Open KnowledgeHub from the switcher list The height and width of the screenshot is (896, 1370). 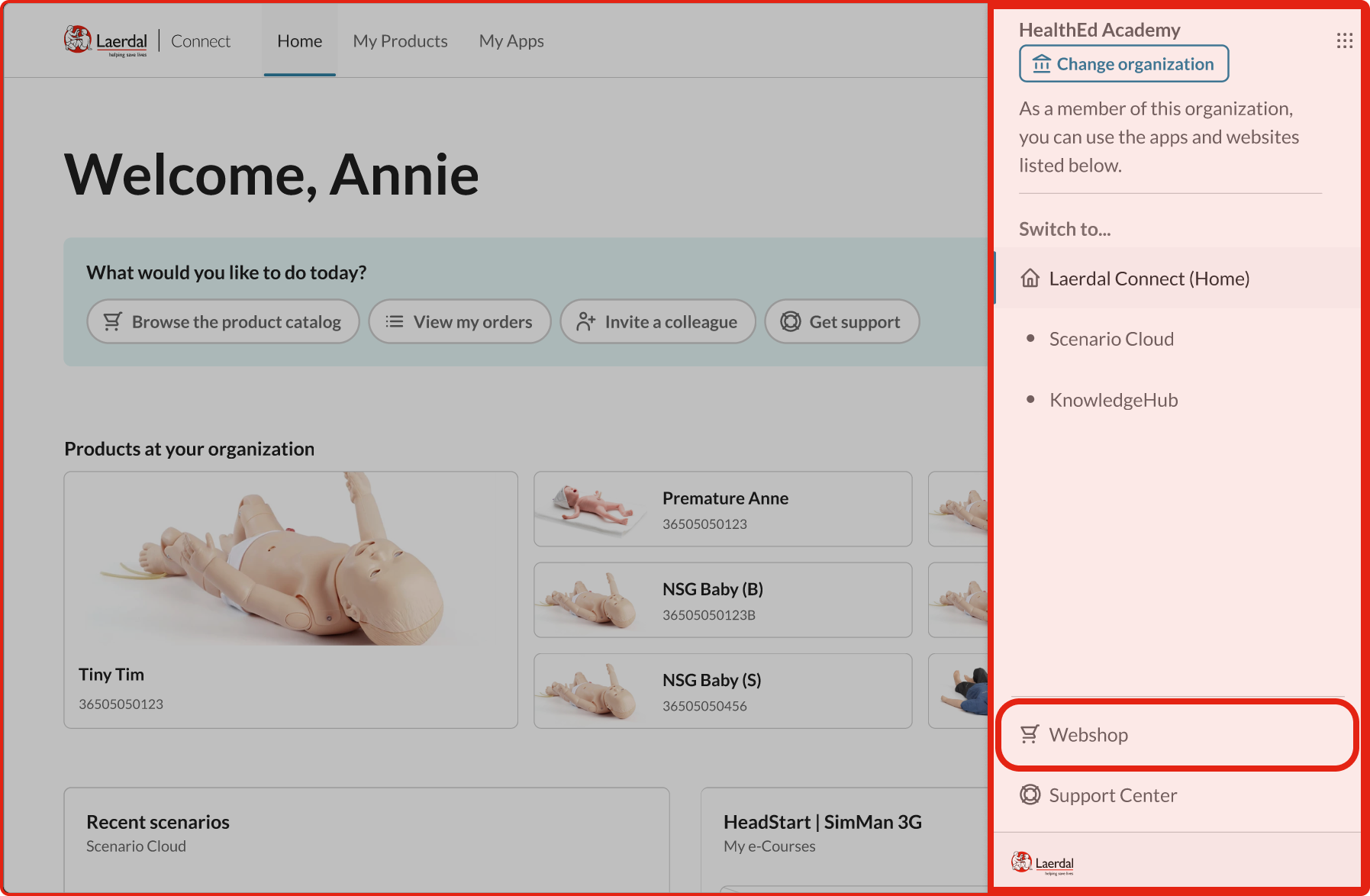coord(1113,400)
